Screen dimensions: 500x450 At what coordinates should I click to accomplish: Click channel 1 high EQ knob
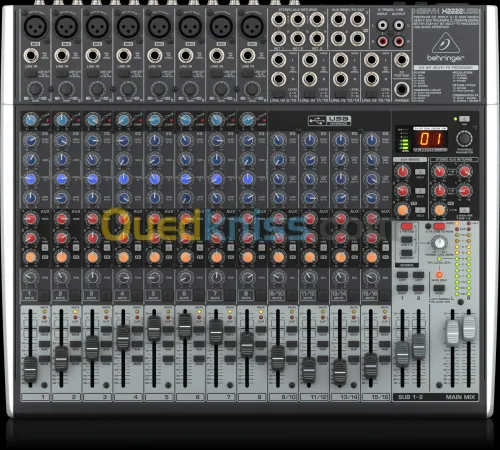coord(31,141)
